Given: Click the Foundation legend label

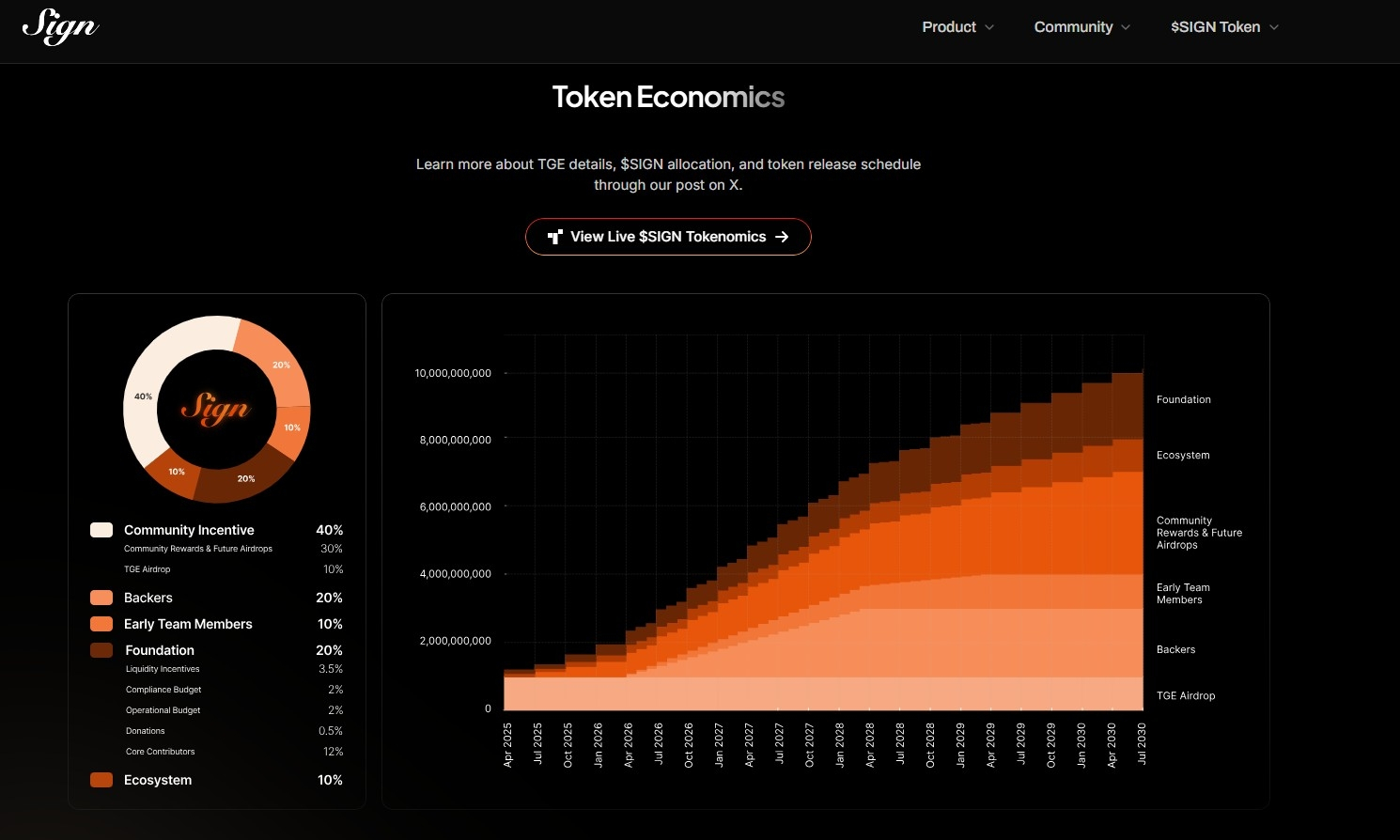Looking at the screenshot, I should click(160, 650).
